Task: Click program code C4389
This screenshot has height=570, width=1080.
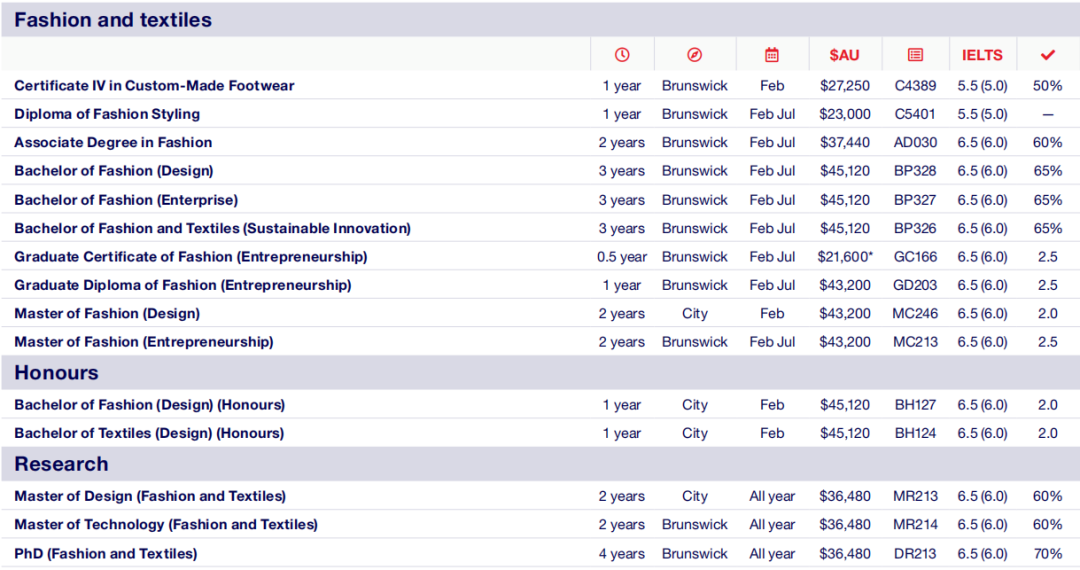Action: coord(915,85)
